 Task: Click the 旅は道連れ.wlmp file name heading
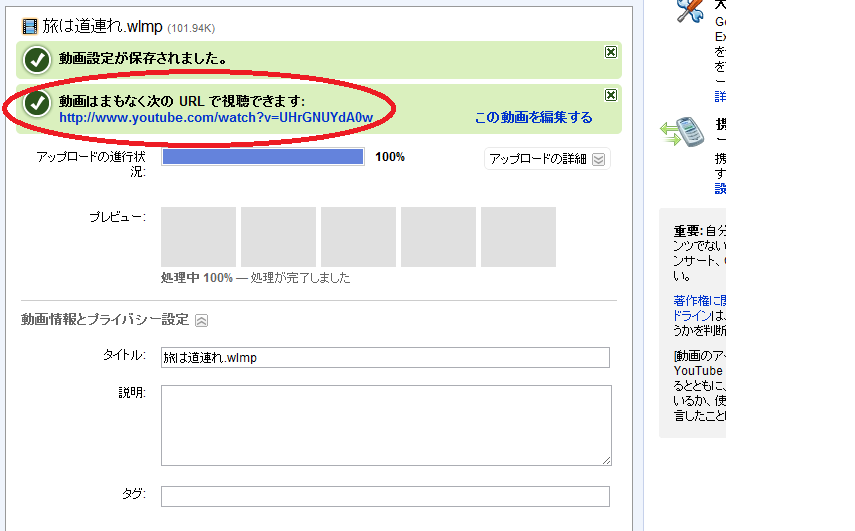tap(103, 26)
